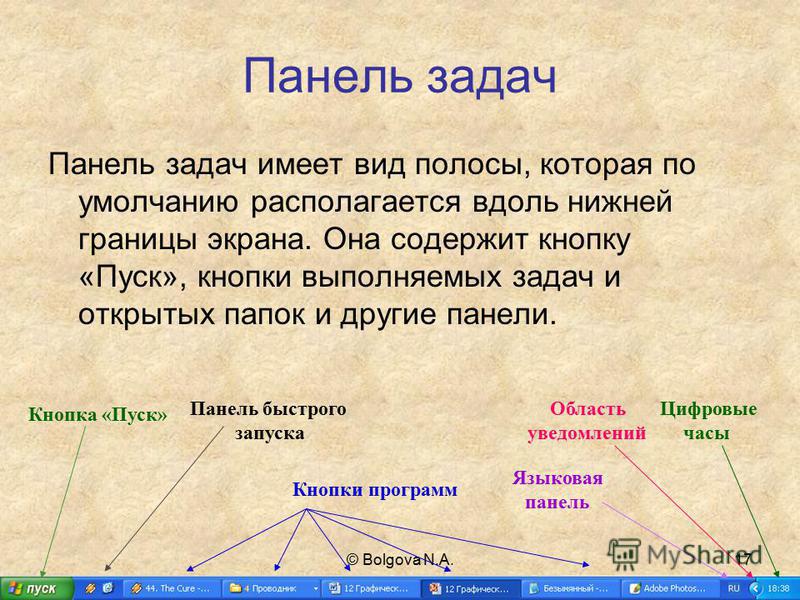Click the slide body paragraph text
This screenshot has width=800, height=600.
(371, 239)
